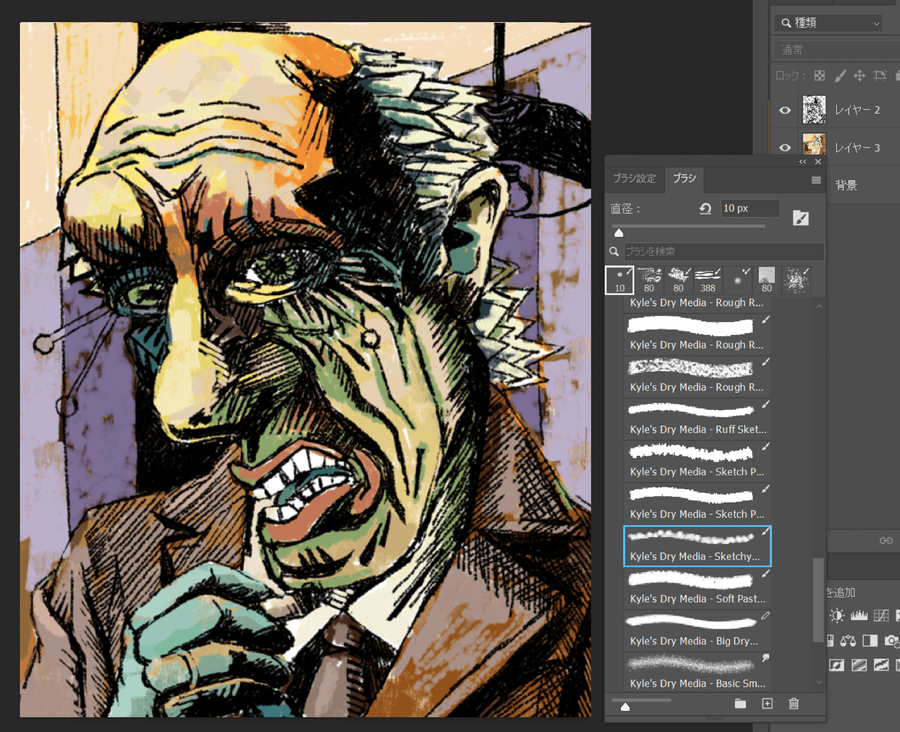Lock image pixels with brush icon

pyautogui.click(x=840, y=76)
